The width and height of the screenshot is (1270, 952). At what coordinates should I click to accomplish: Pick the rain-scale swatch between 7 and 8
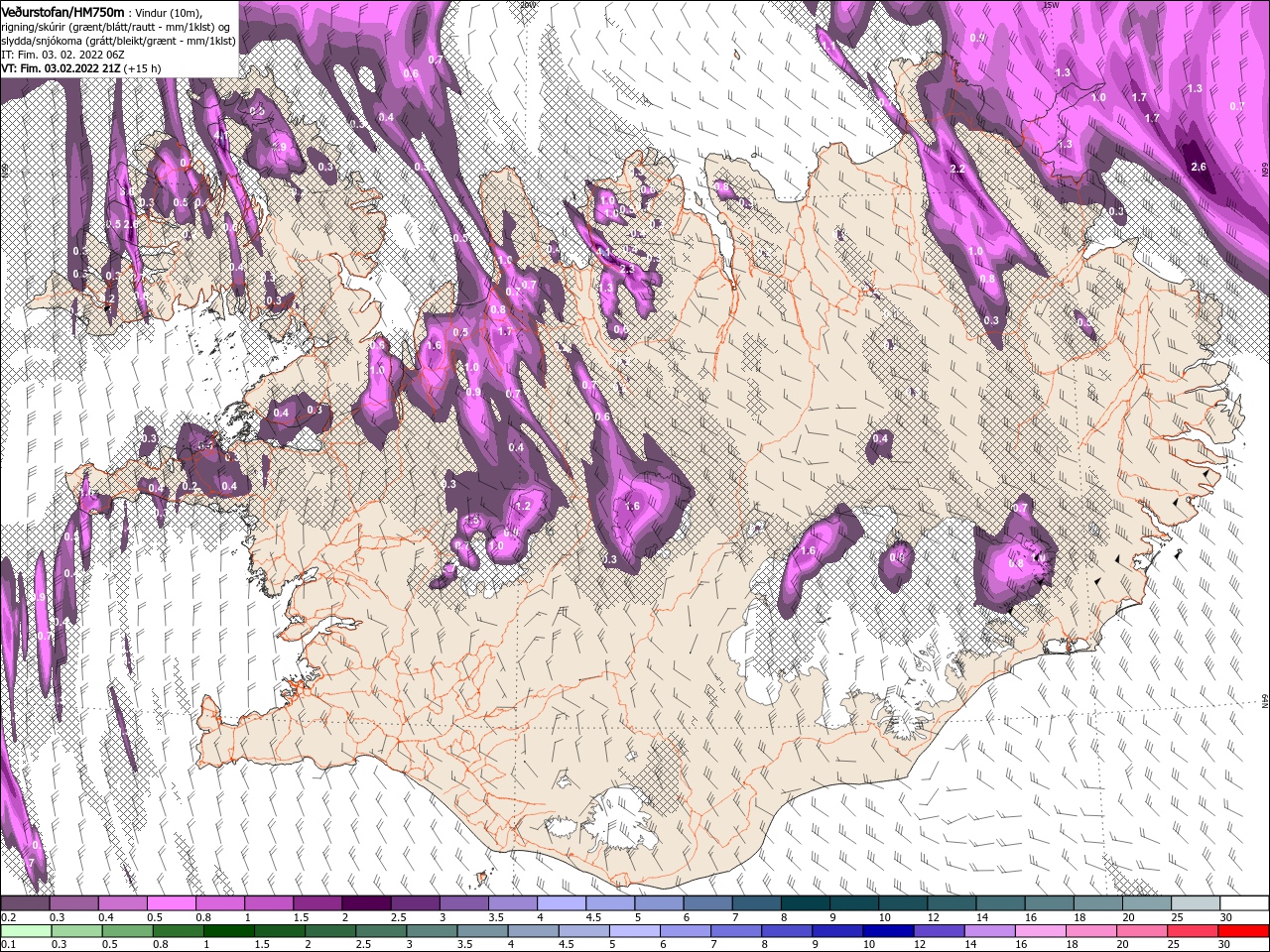tap(736, 930)
